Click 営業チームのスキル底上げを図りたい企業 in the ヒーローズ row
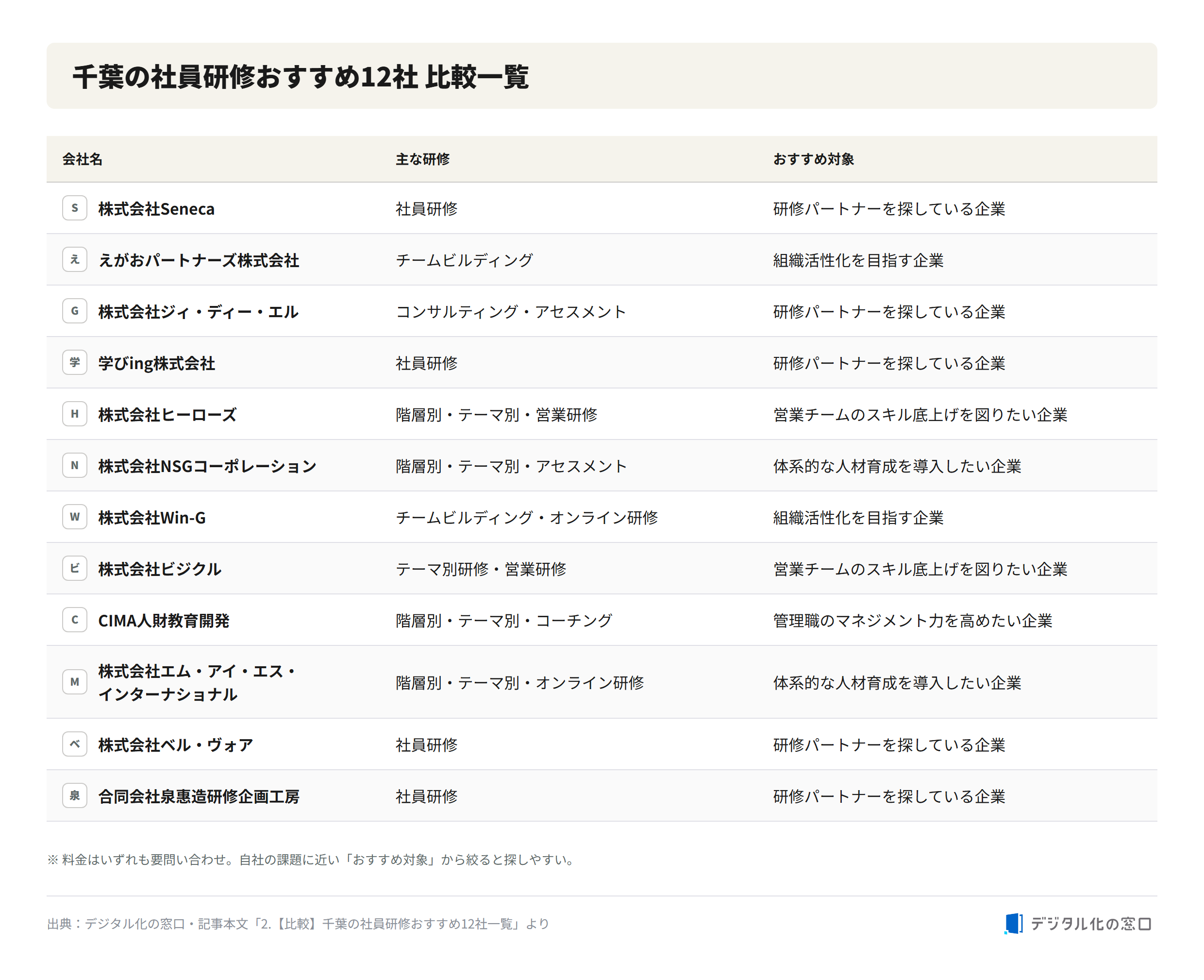 click(920, 415)
